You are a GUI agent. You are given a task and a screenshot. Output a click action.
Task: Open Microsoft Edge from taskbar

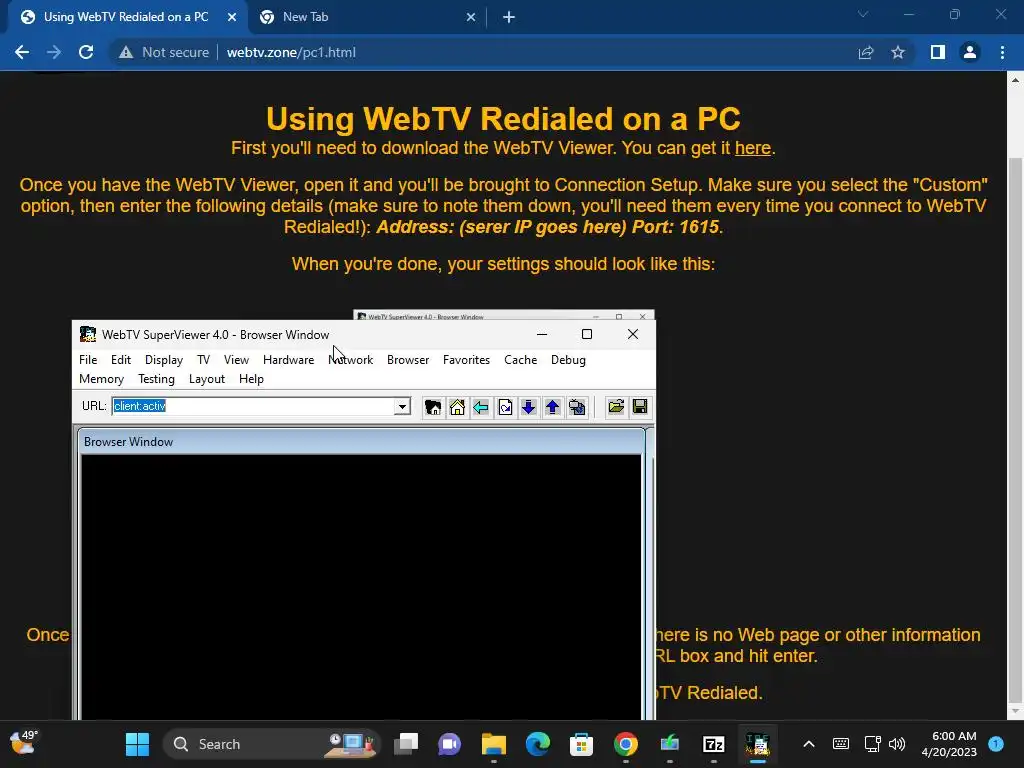(x=537, y=744)
